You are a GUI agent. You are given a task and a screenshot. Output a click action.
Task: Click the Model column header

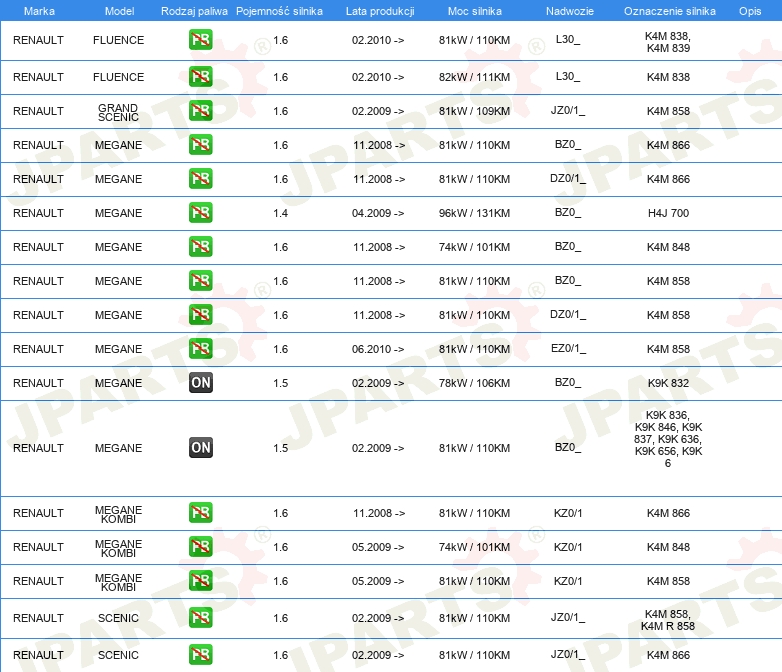[119, 11]
